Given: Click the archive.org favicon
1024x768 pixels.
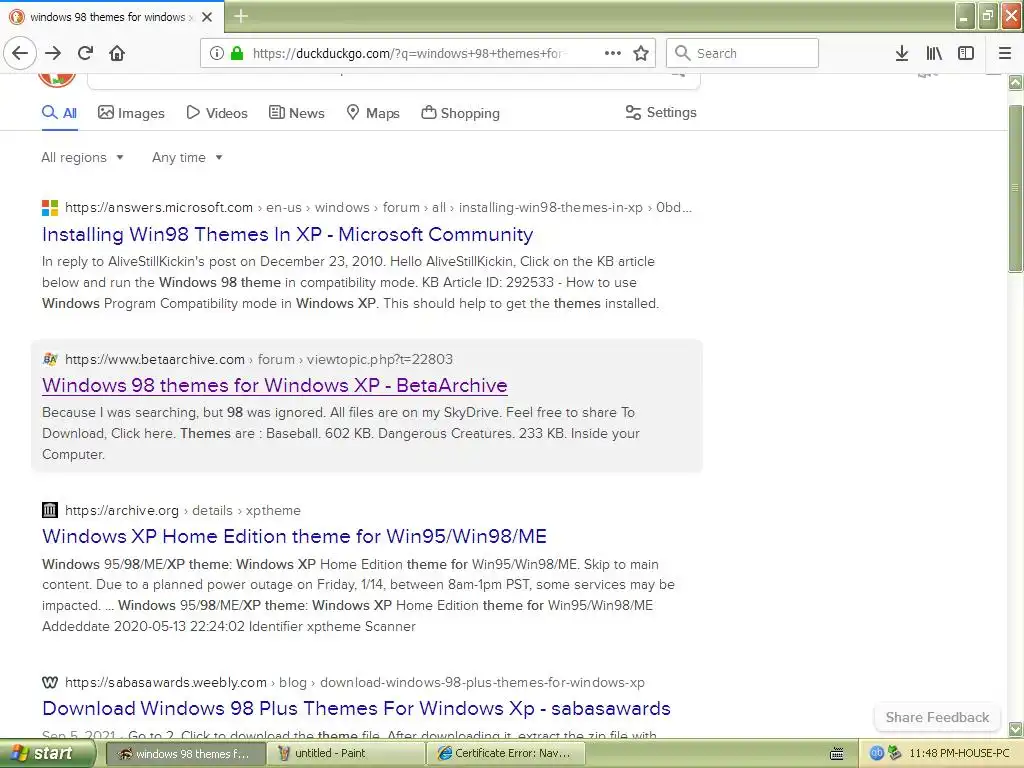Looking at the screenshot, I should point(50,510).
